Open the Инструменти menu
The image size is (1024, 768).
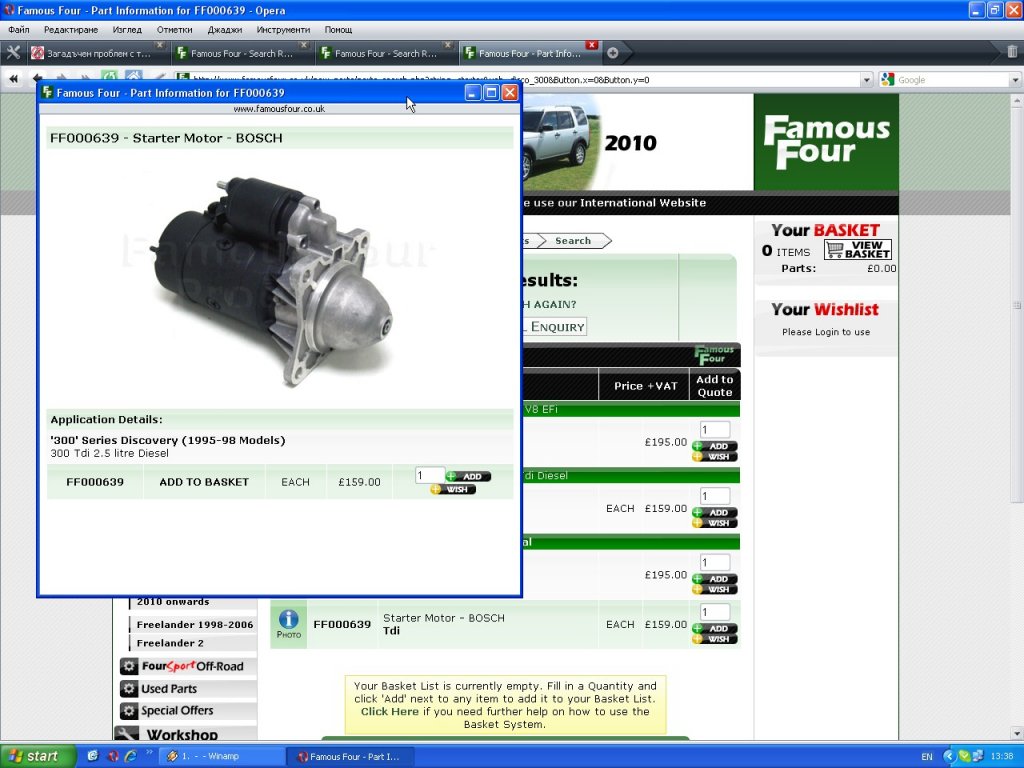coord(283,29)
